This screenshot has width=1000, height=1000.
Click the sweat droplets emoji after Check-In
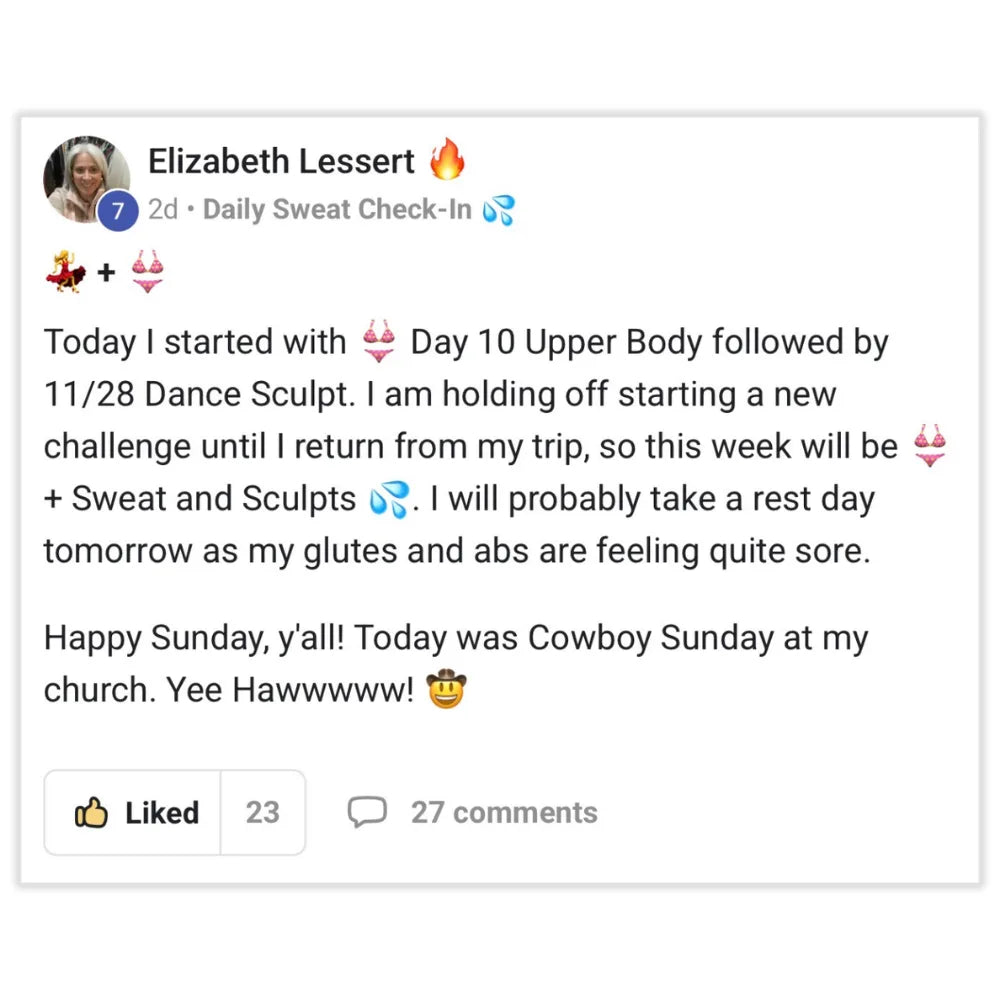[x=498, y=210]
